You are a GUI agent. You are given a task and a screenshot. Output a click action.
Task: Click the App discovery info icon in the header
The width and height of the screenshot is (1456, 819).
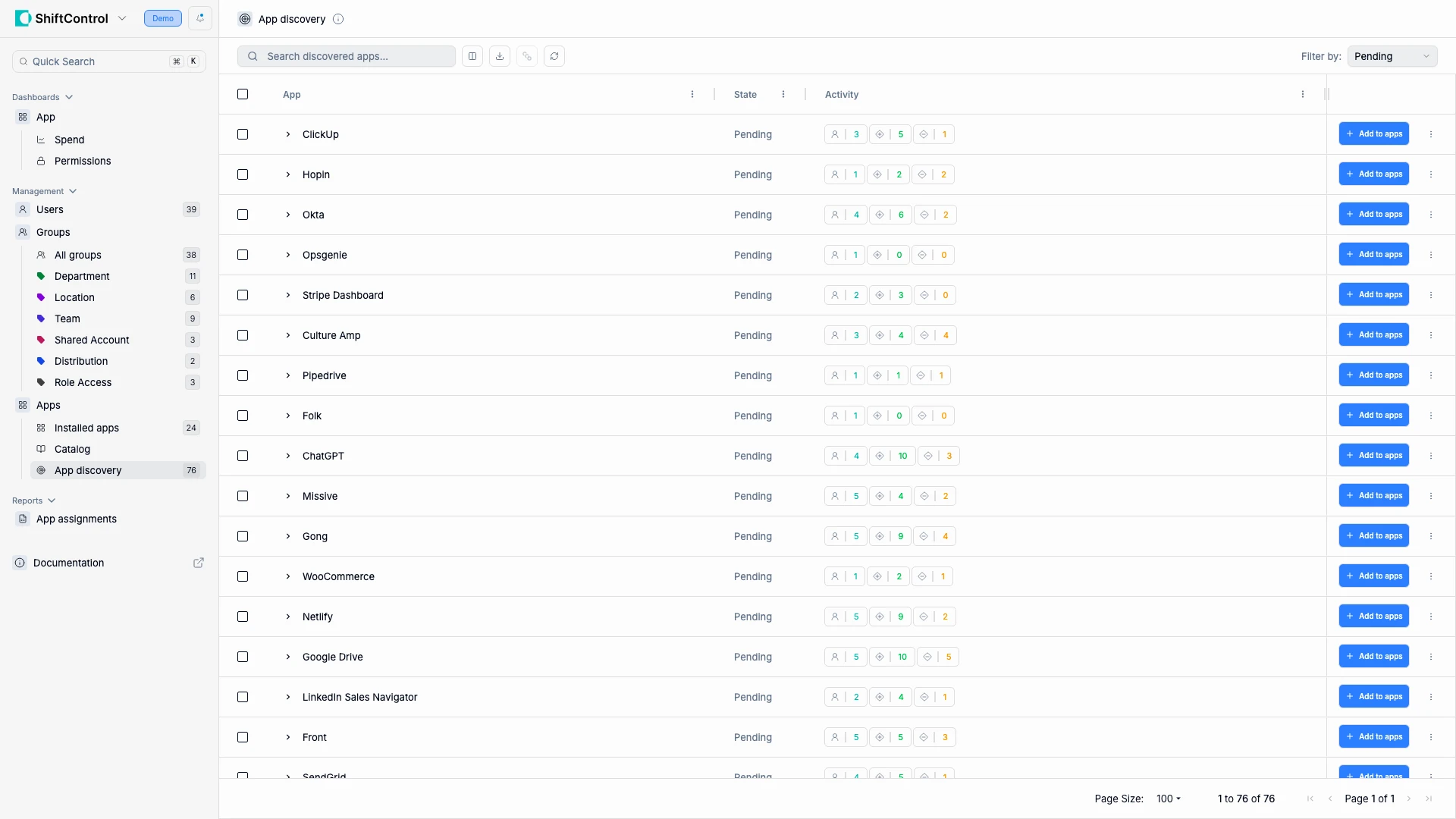338,19
